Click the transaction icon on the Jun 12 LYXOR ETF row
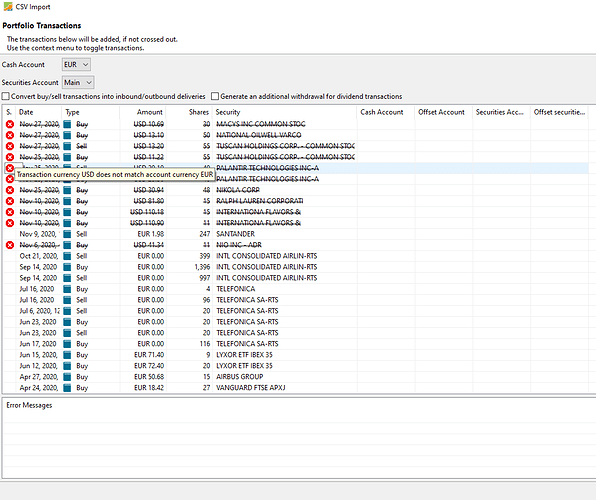 [x=67, y=366]
